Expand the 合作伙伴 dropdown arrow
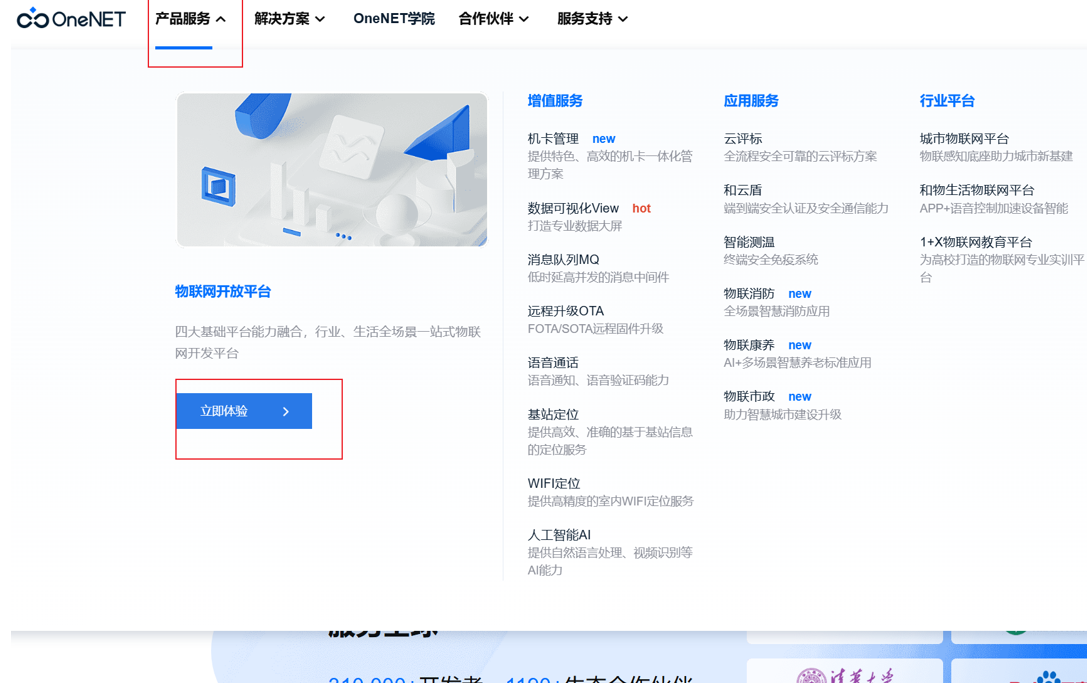The image size is (1087, 683). coord(524,19)
